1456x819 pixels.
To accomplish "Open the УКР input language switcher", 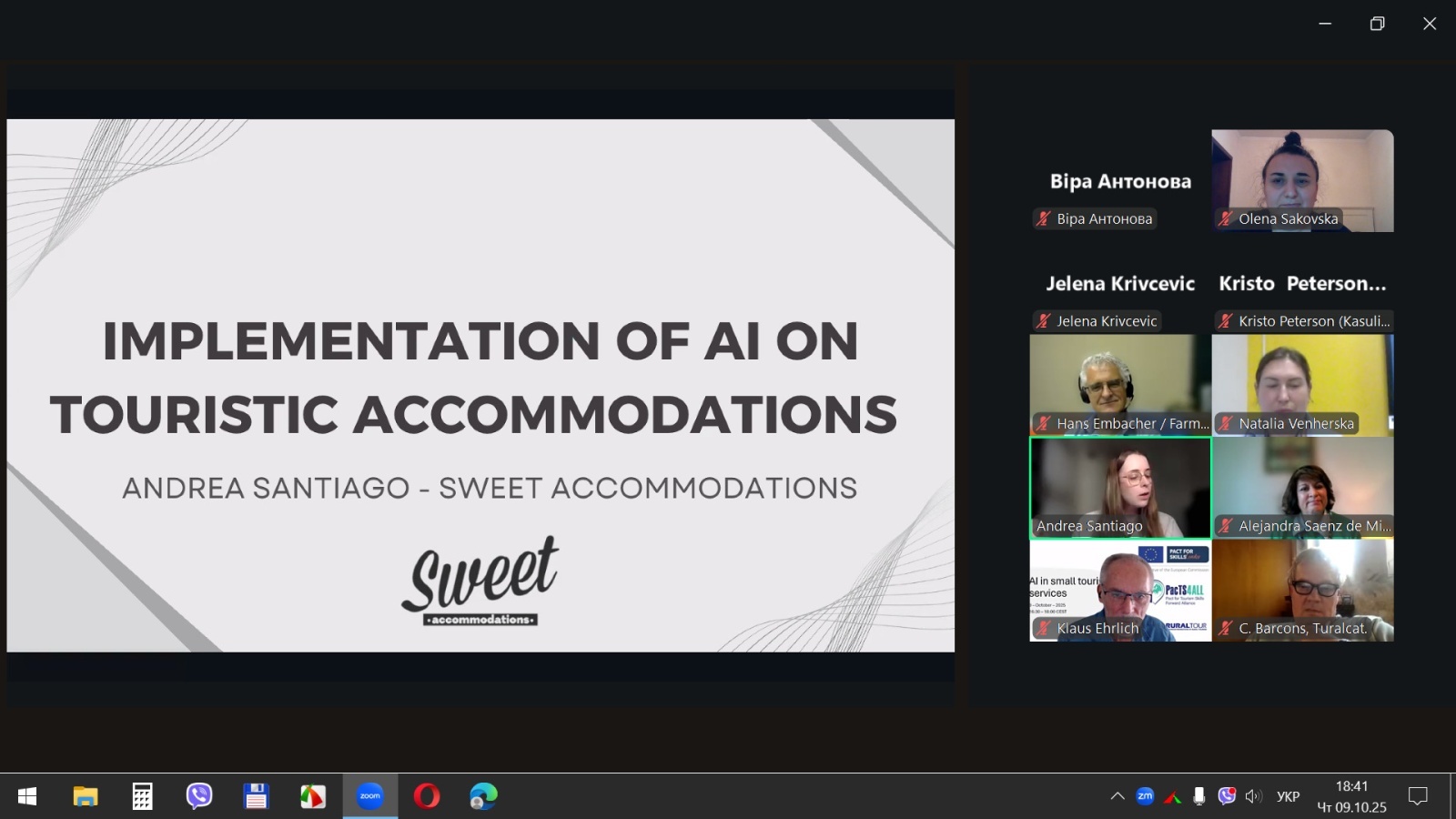I will pos(1288,796).
